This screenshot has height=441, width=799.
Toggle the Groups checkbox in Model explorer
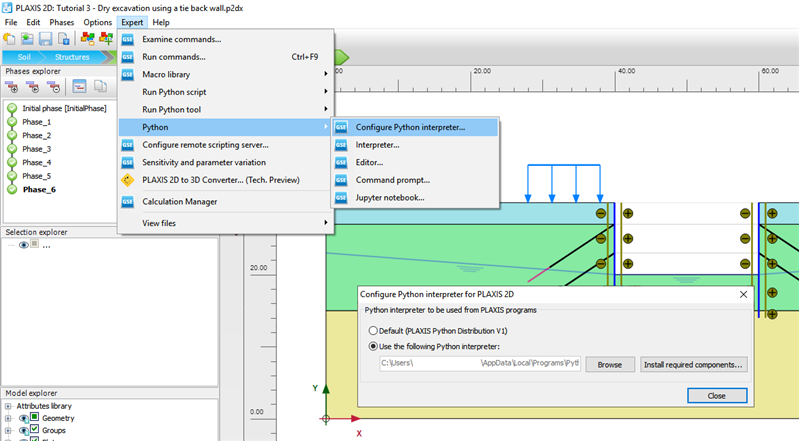(x=35, y=429)
